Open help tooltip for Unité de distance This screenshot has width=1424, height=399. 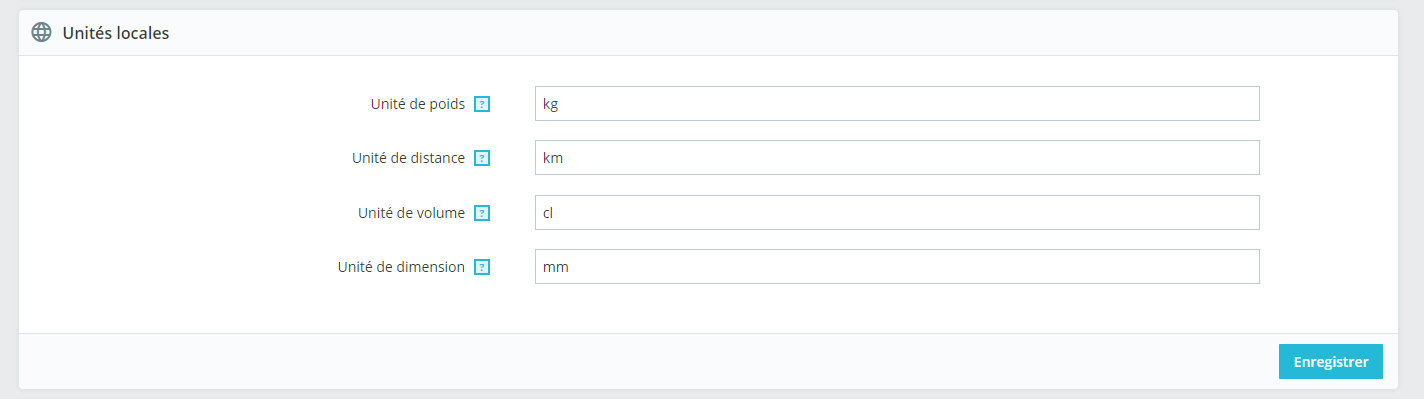coord(482,158)
